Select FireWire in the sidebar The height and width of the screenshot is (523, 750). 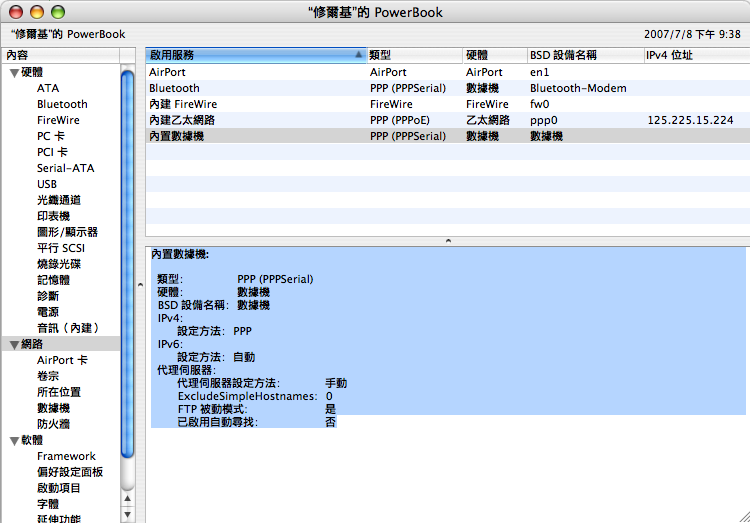(x=58, y=120)
